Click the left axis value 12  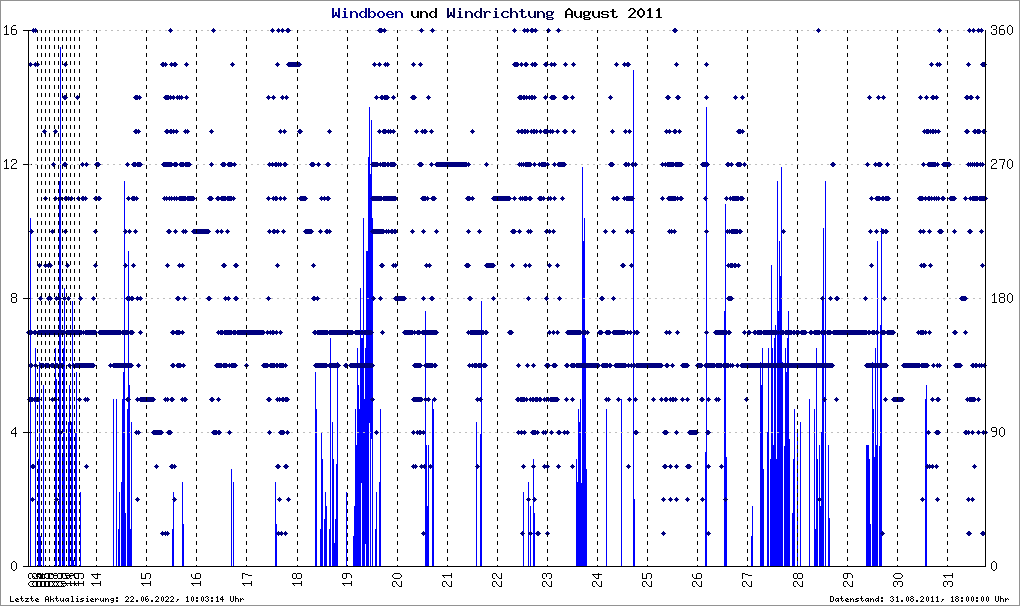(x=10, y=164)
